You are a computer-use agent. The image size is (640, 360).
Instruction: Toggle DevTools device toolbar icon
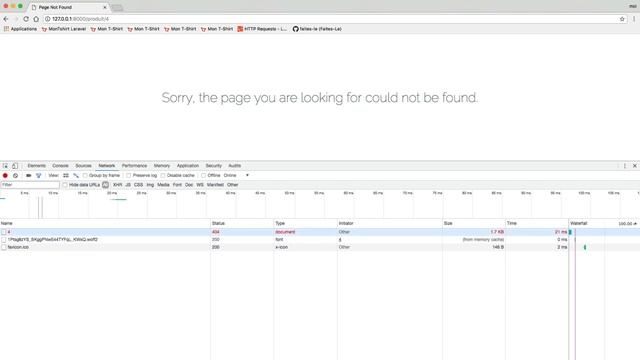point(15,166)
